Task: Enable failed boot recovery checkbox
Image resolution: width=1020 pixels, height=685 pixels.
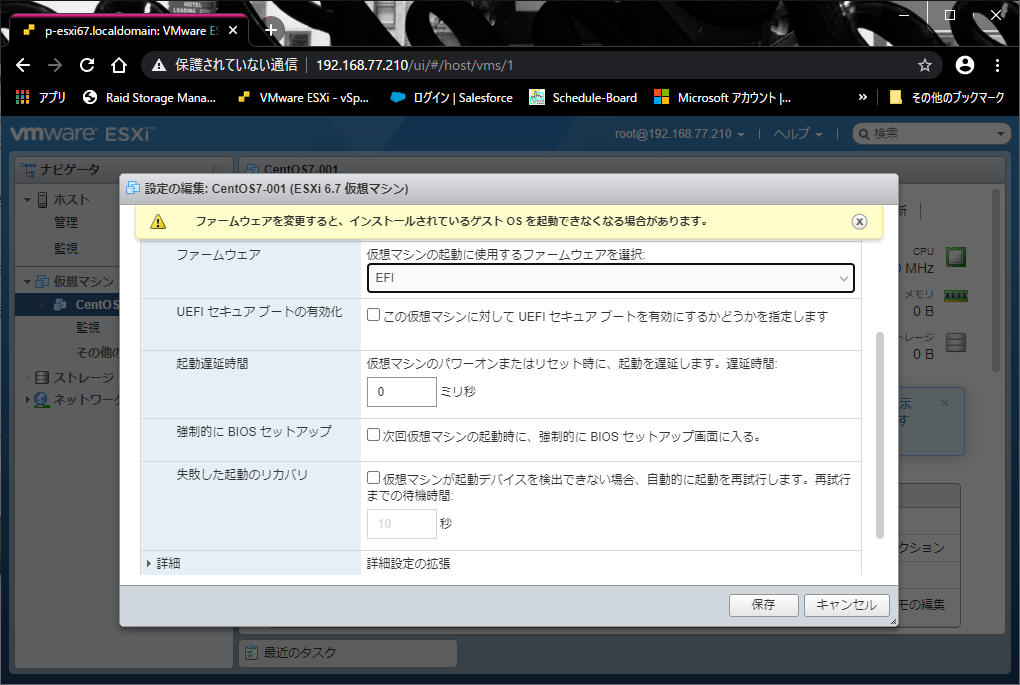Action: (x=373, y=478)
